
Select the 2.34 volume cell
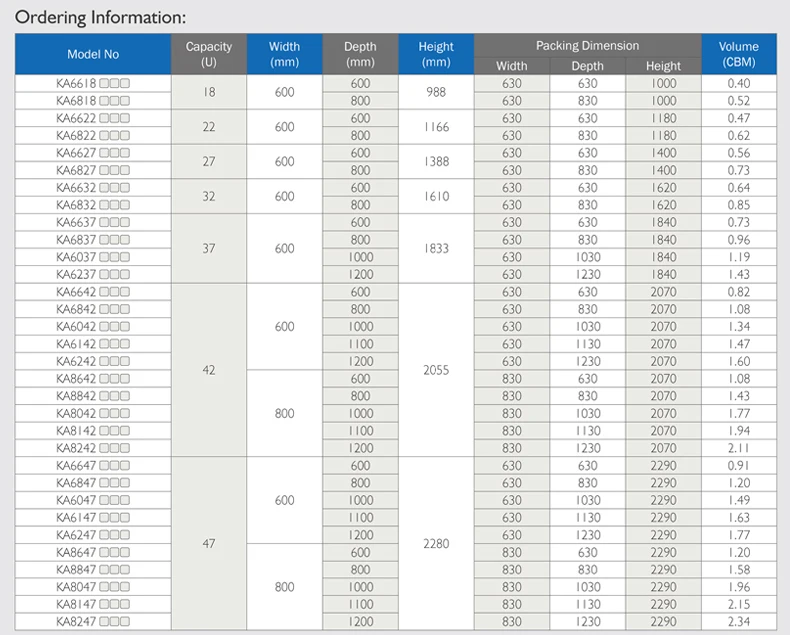[x=739, y=621]
